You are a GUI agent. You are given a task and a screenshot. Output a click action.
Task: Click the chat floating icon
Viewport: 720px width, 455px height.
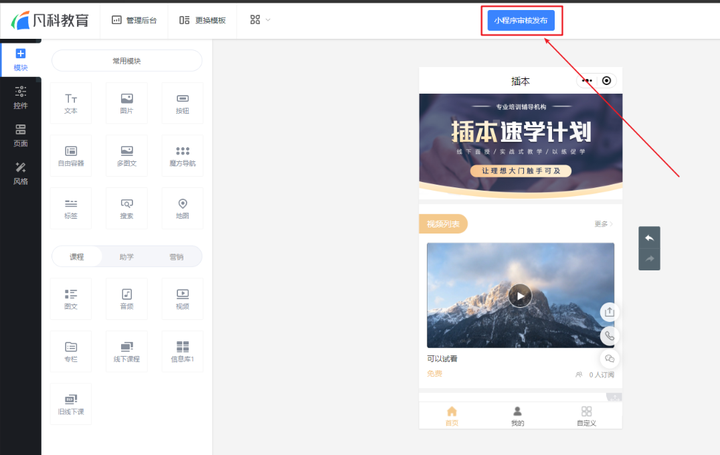609,359
